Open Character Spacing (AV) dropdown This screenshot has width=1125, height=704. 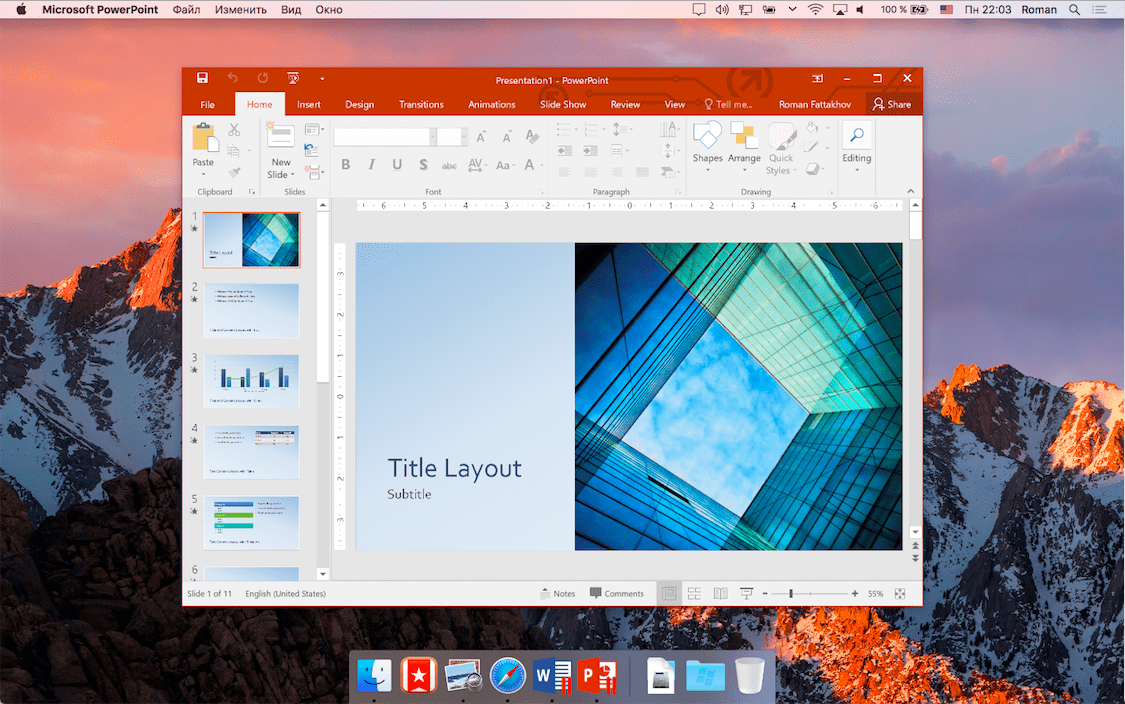click(x=477, y=165)
